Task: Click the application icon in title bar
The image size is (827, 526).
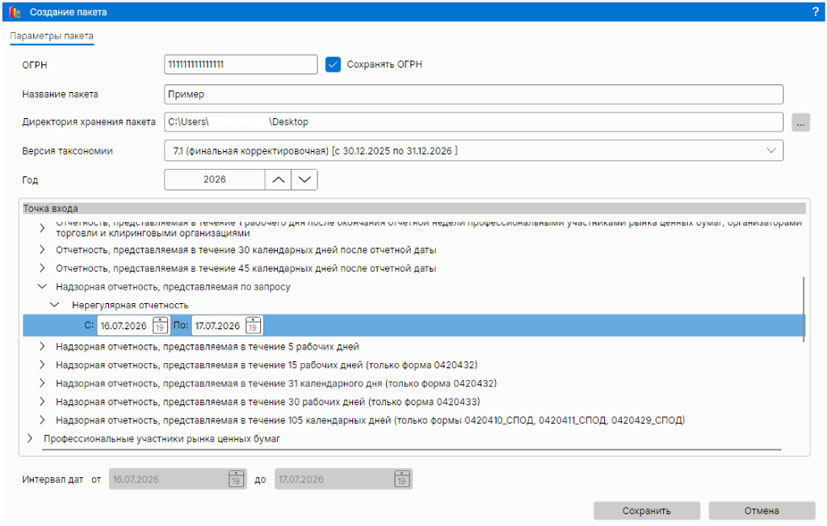Action: point(13,11)
